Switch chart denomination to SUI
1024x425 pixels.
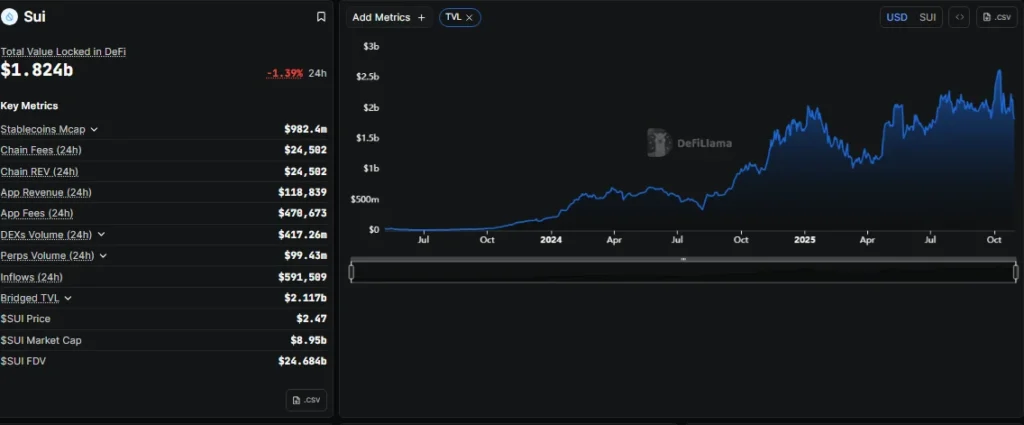tap(927, 18)
